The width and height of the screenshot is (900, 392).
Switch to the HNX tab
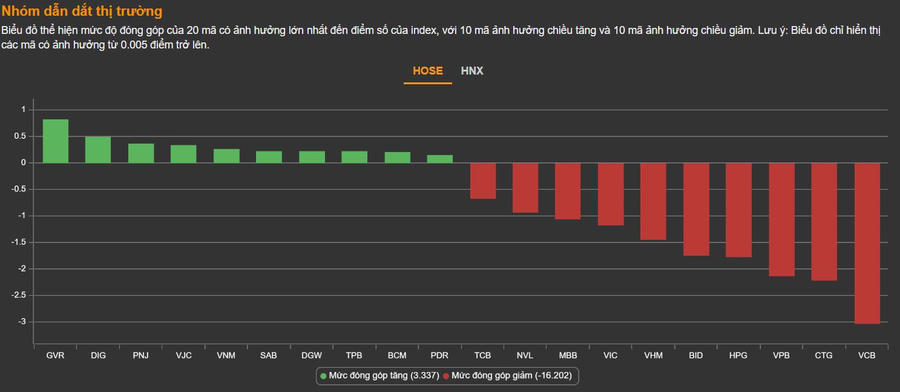tap(472, 71)
